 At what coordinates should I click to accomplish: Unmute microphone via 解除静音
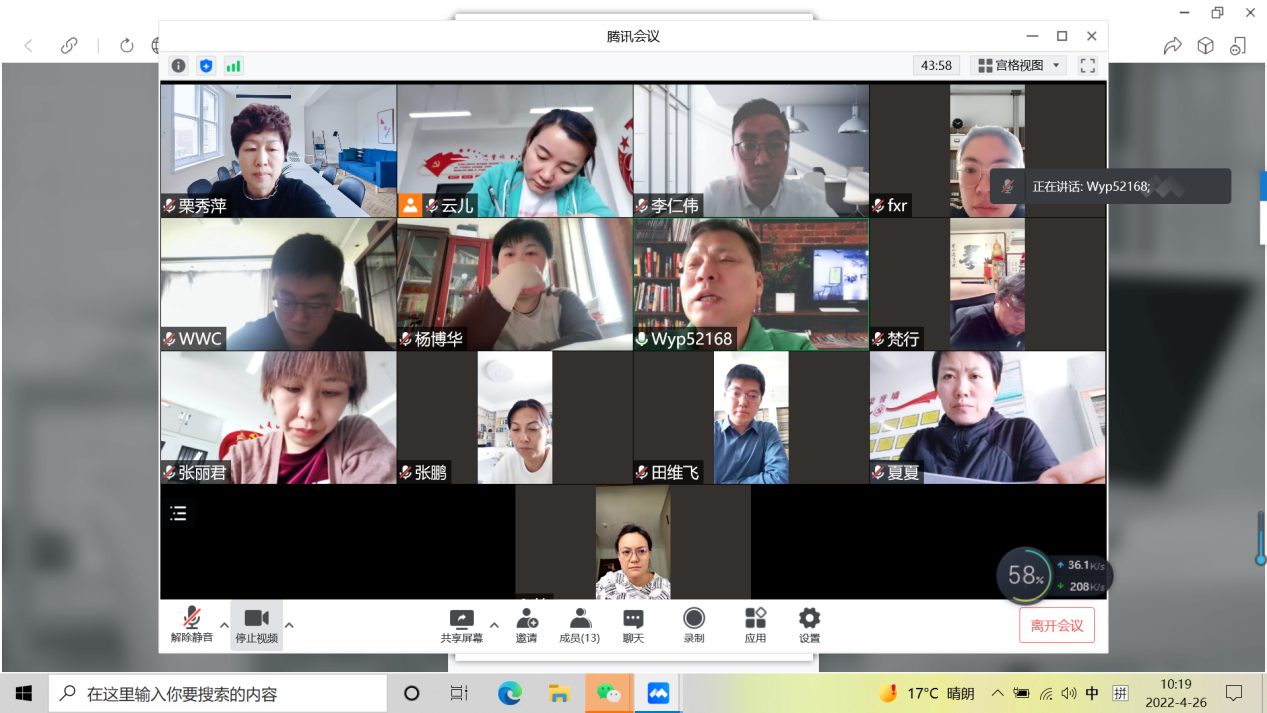pyautogui.click(x=191, y=625)
